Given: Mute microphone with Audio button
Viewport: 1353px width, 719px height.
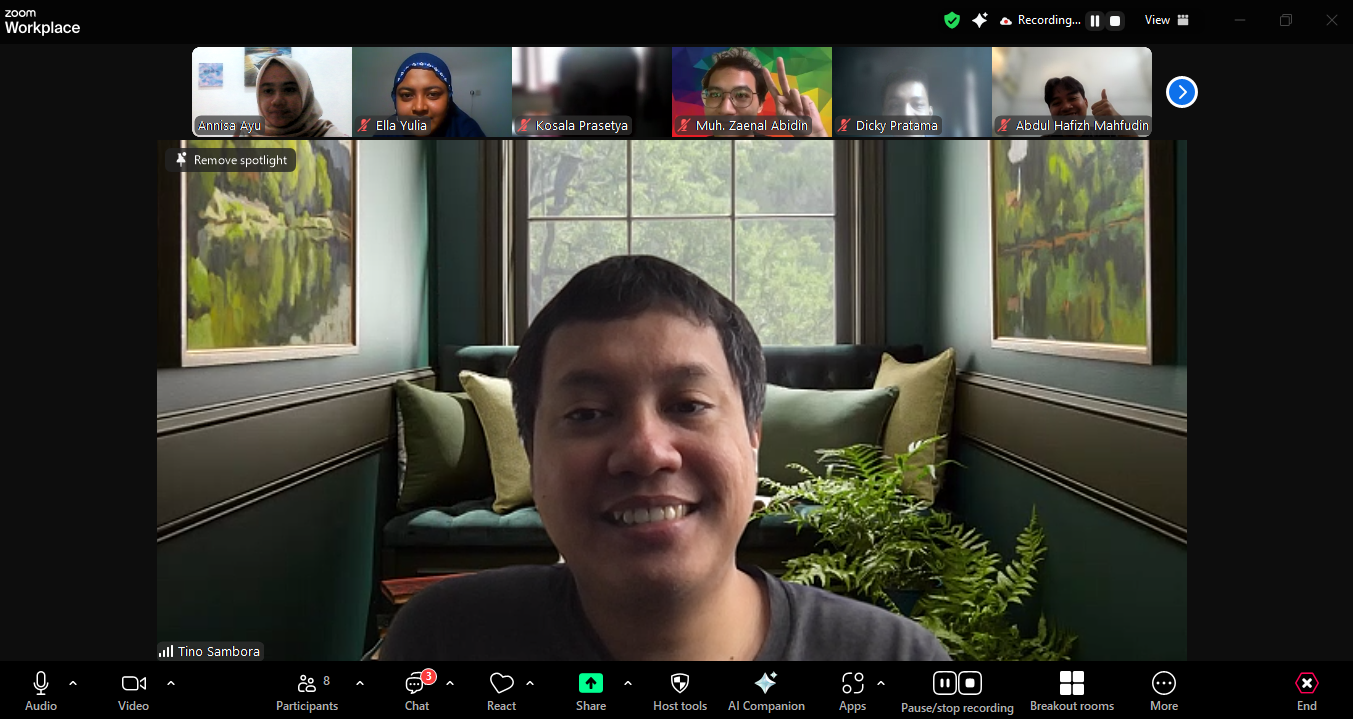Looking at the screenshot, I should click(41, 691).
